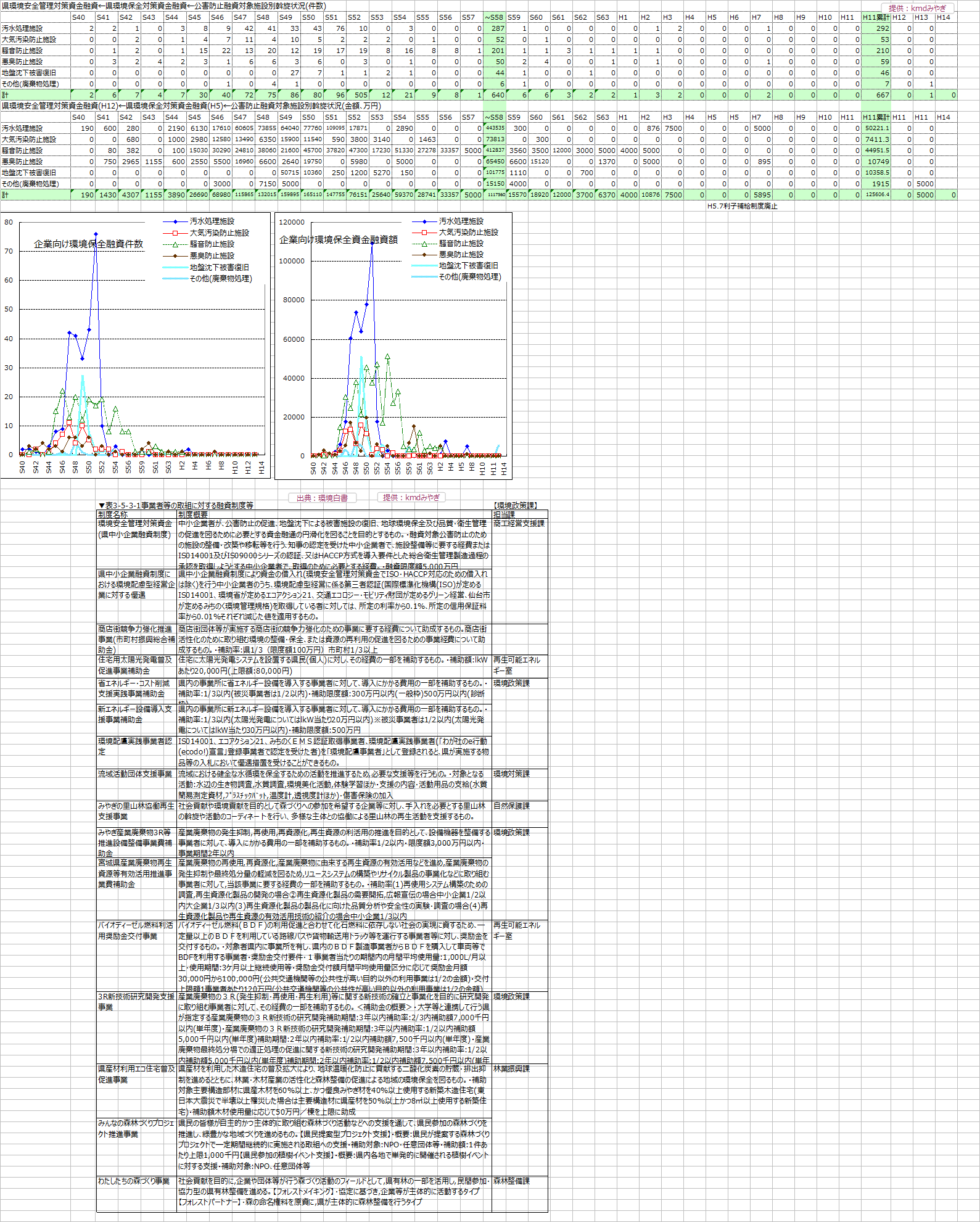Screen dimensions: 980x1222
Task: Select the H11累計 cell showing 125606.4
Action: (x=876, y=195)
